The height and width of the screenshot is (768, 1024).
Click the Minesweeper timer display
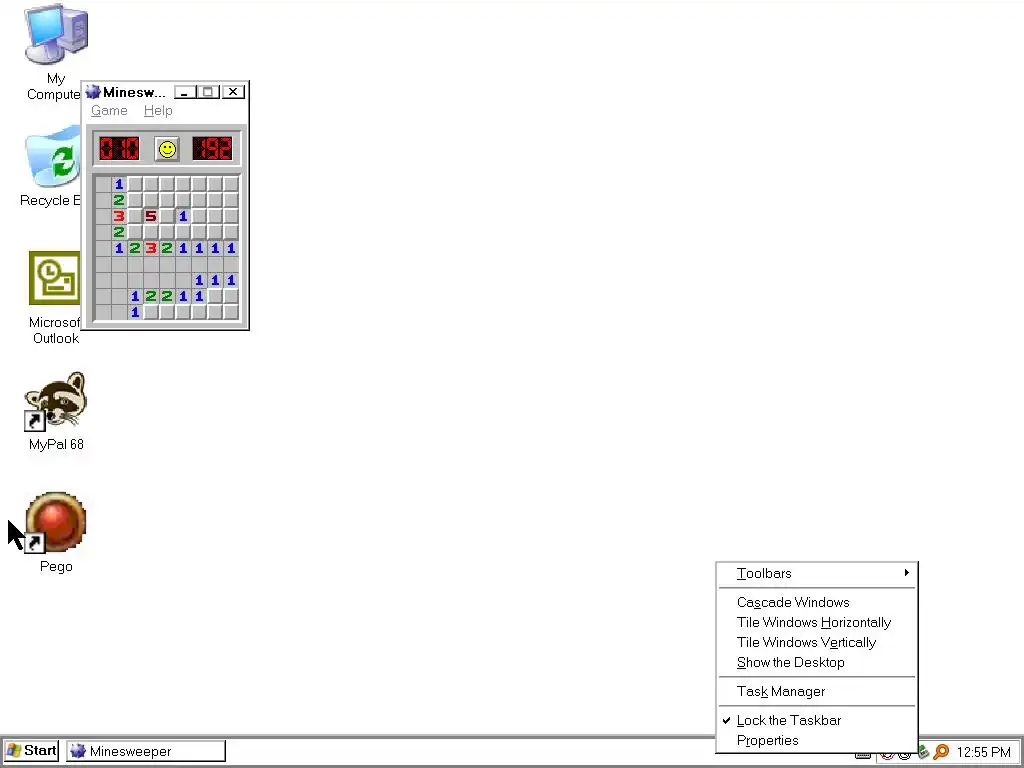point(212,149)
